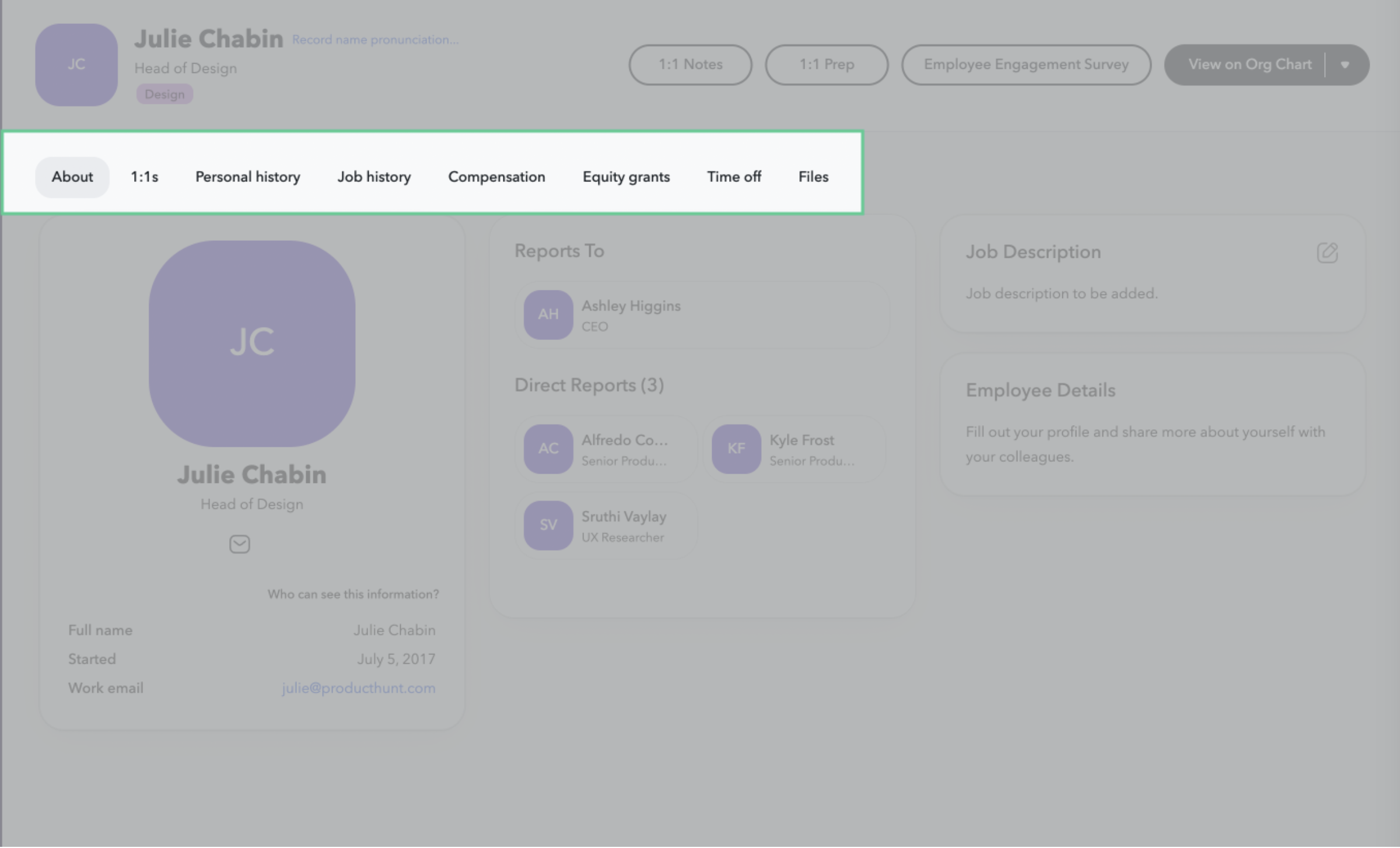Open Kyle Frost KF avatar card
Image resolution: width=1400 pixels, height=848 pixels.
(736, 449)
